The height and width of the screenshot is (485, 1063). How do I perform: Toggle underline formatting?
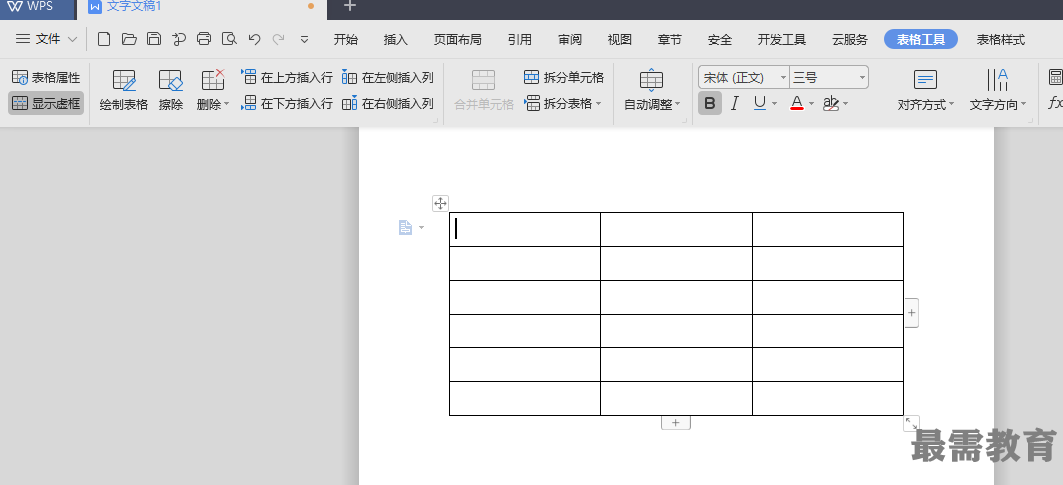click(760, 104)
